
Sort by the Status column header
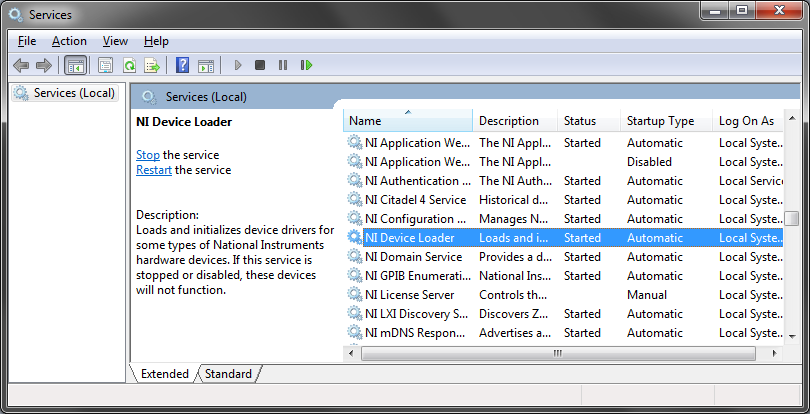click(589, 120)
